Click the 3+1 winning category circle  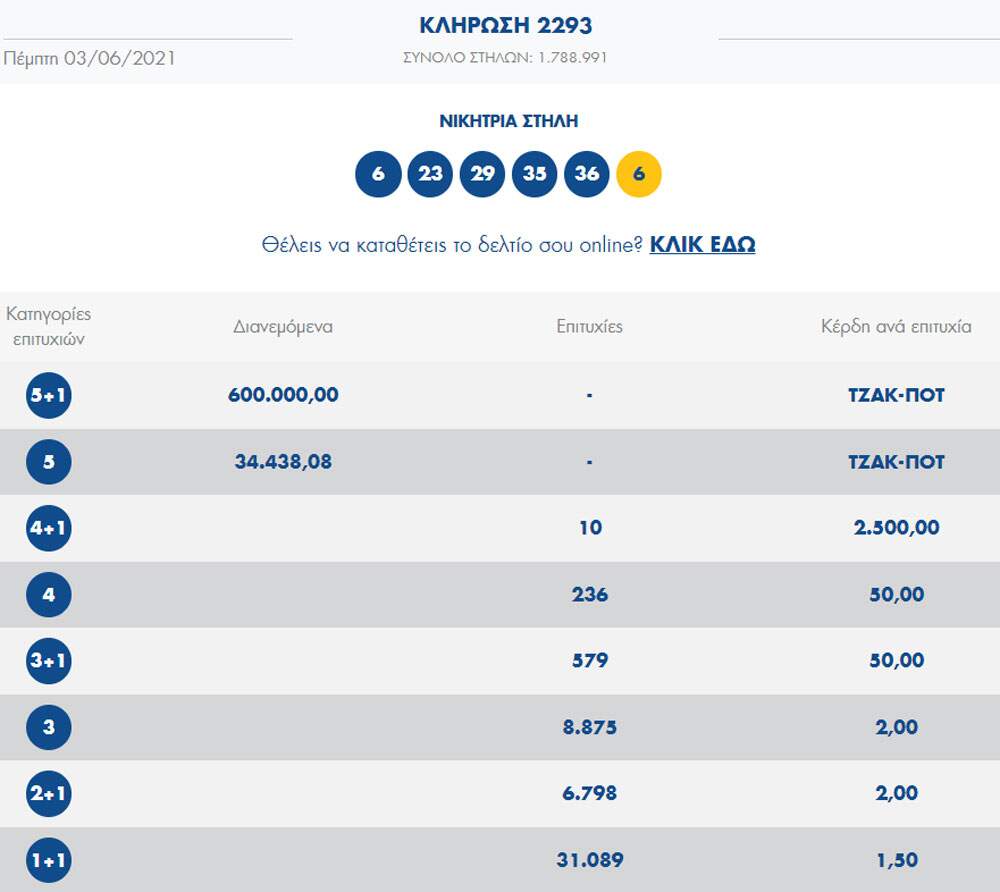(x=49, y=661)
